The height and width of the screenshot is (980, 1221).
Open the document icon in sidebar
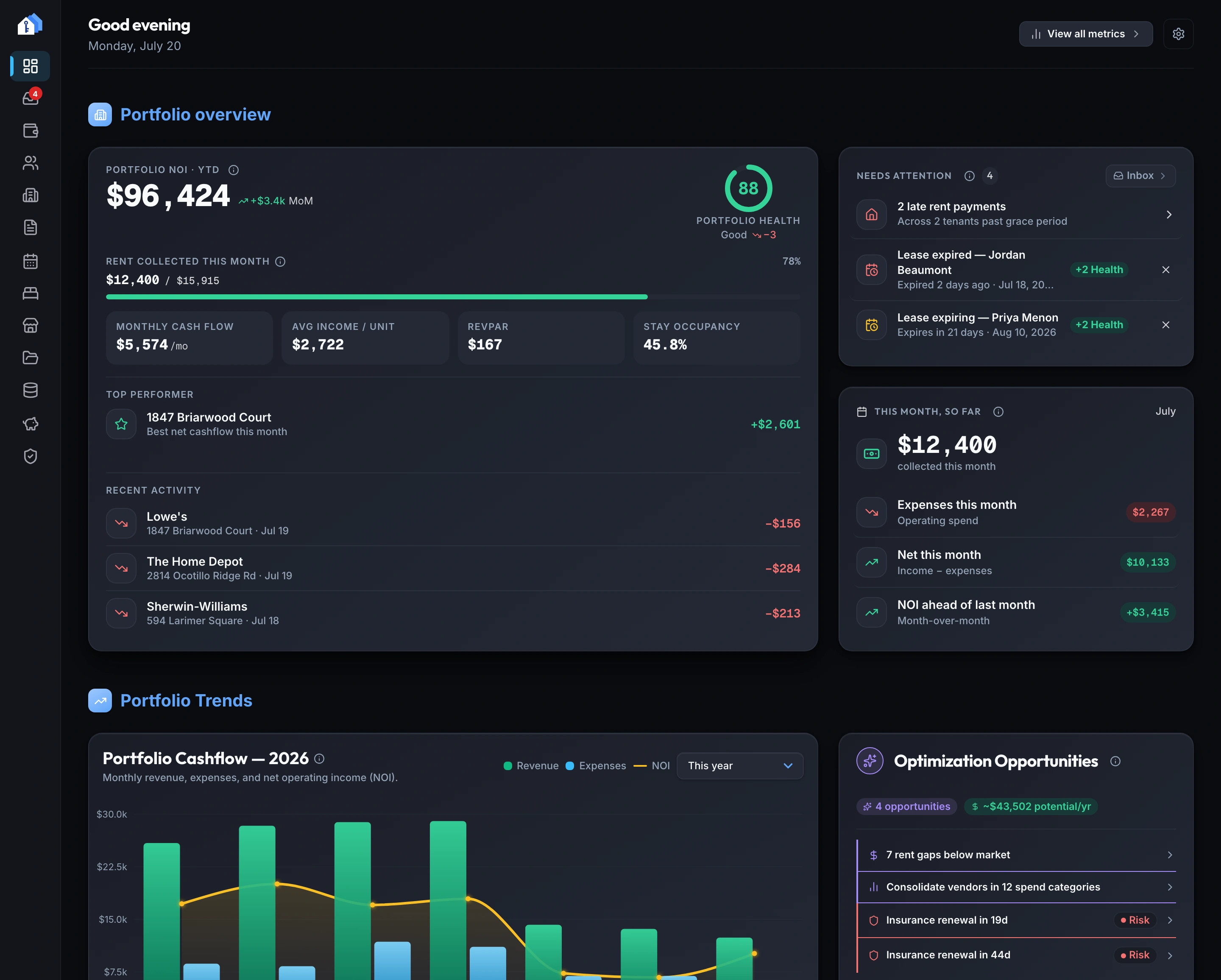(31, 228)
